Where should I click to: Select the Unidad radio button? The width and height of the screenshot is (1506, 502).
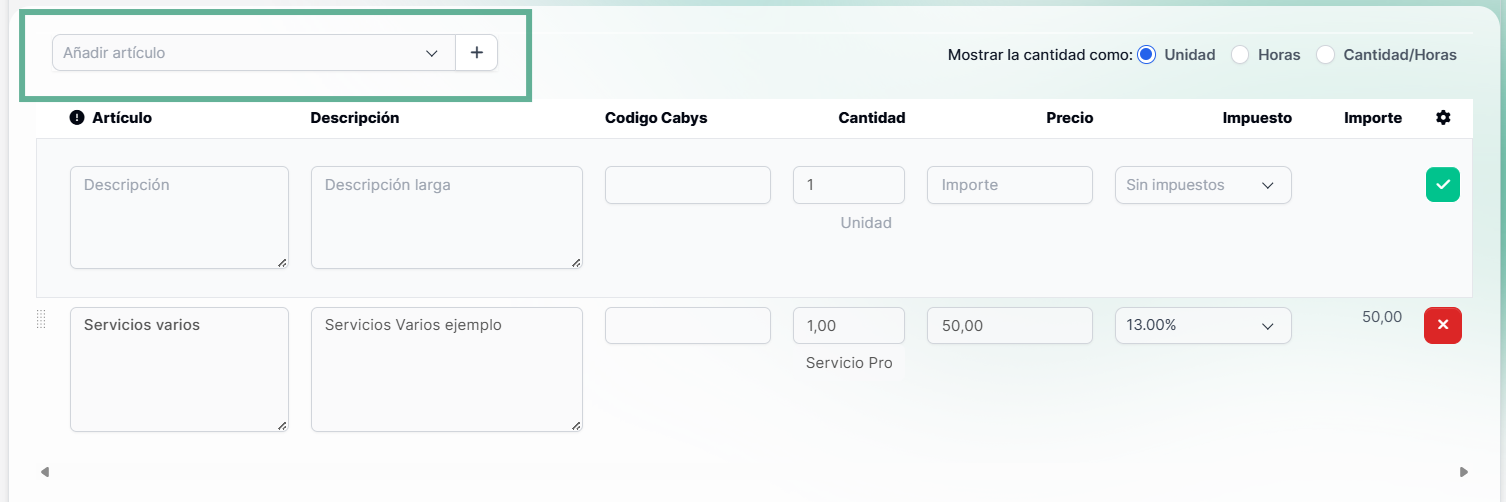coord(1146,55)
